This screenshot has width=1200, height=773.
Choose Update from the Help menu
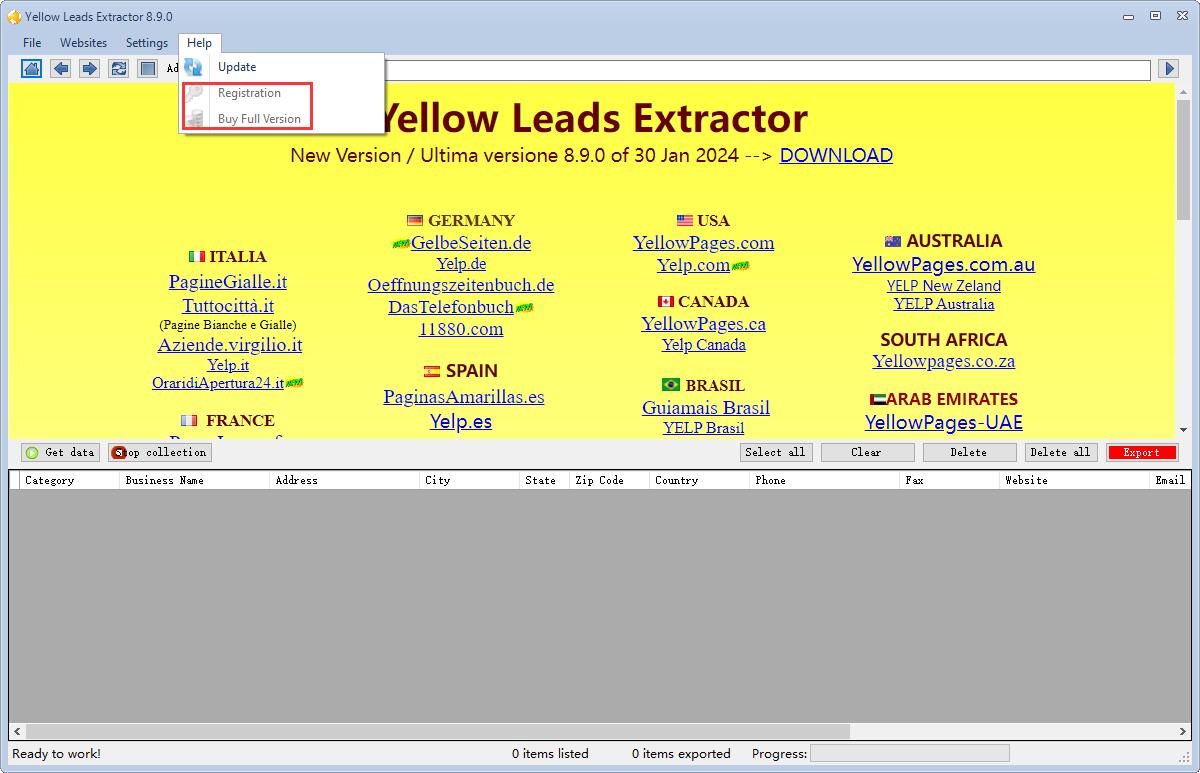pos(237,67)
